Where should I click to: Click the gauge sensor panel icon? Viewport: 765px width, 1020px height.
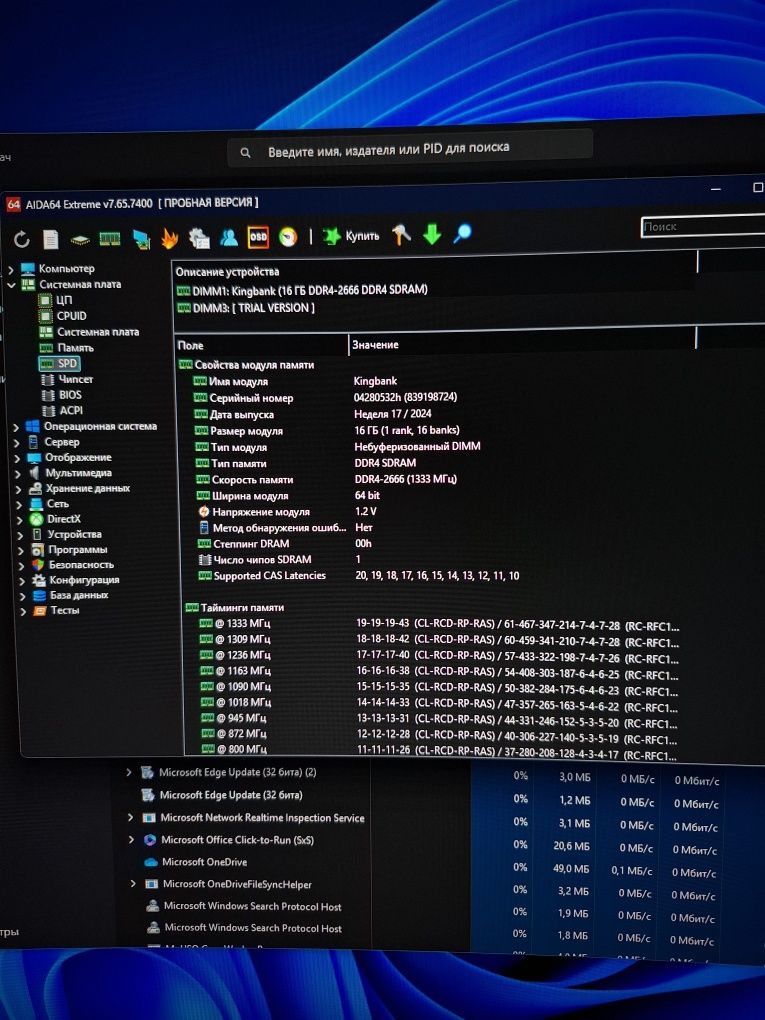coord(288,237)
